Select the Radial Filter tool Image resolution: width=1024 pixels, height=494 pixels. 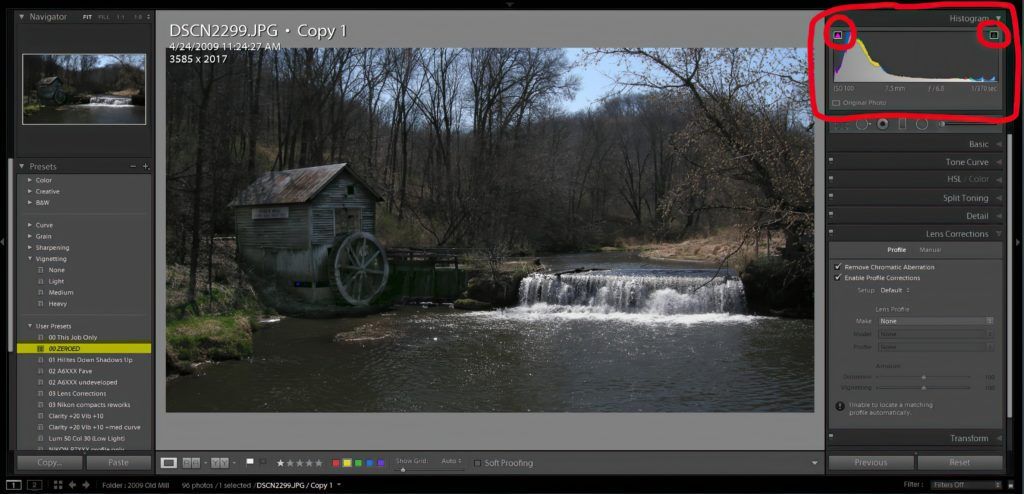click(x=921, y=124)
